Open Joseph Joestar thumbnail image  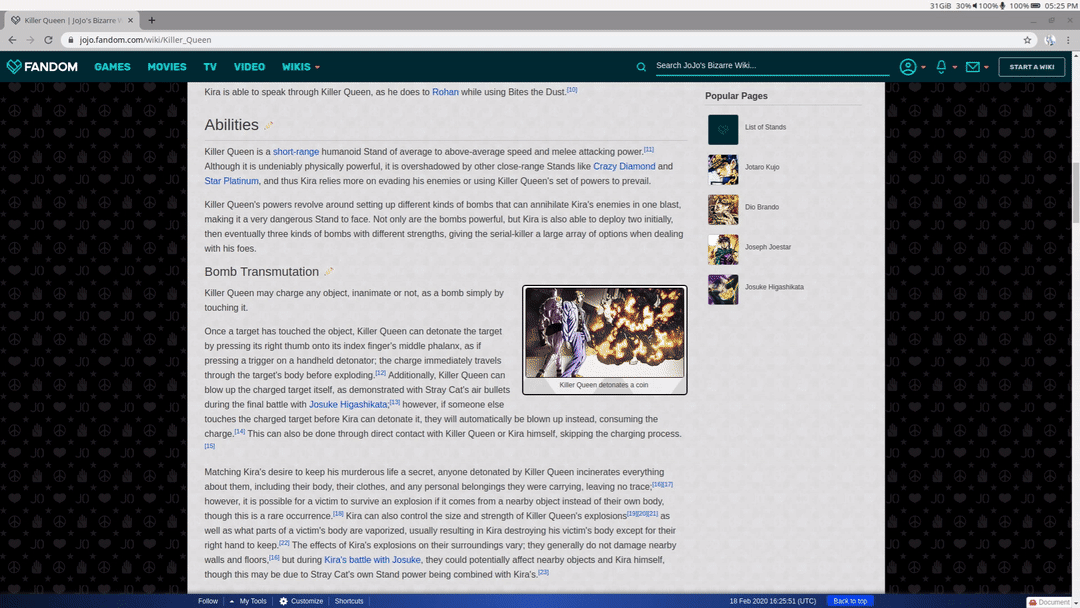723,249
